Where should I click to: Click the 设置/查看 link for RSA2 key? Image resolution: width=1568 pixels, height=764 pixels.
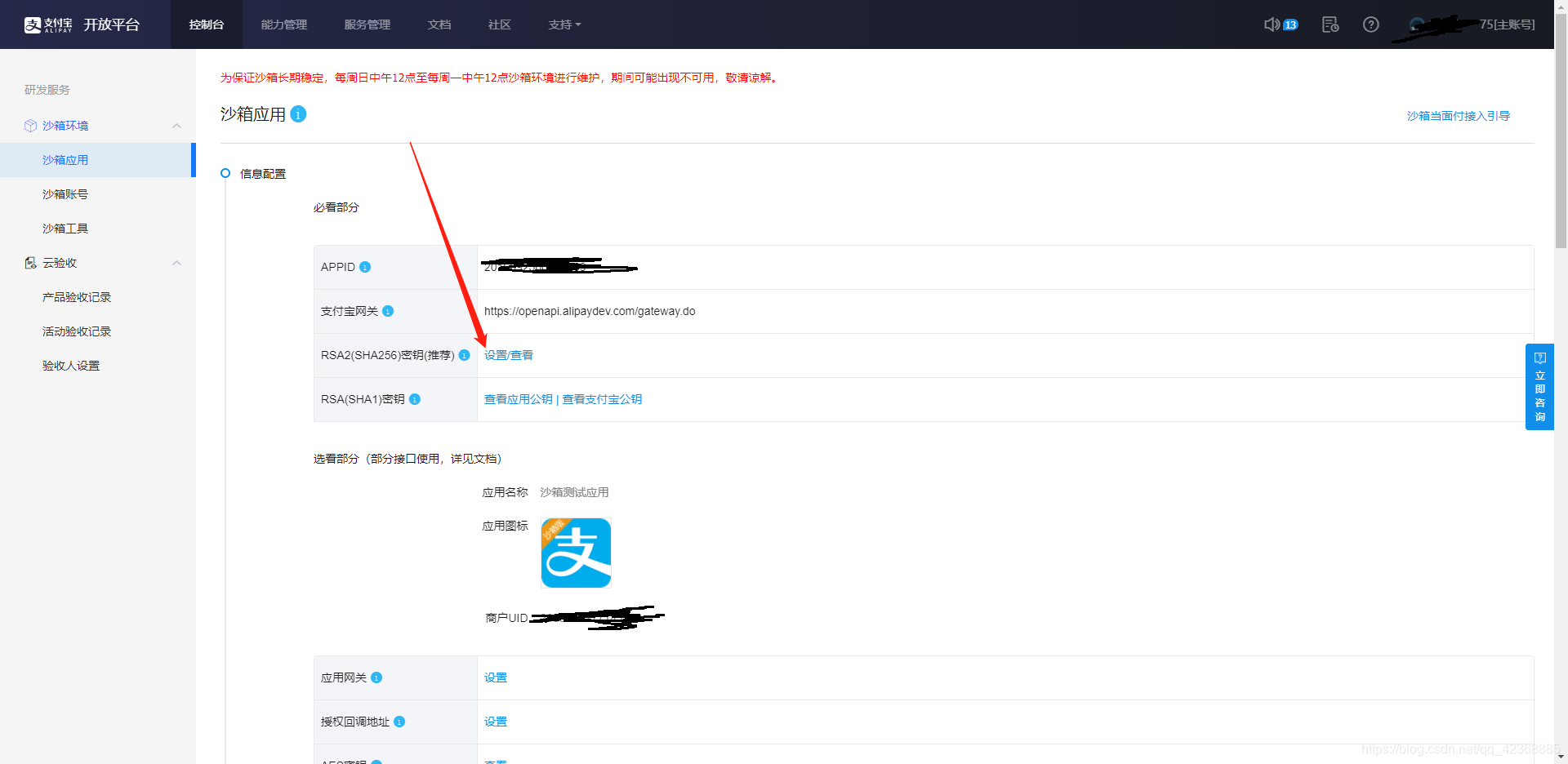[509, 355]
